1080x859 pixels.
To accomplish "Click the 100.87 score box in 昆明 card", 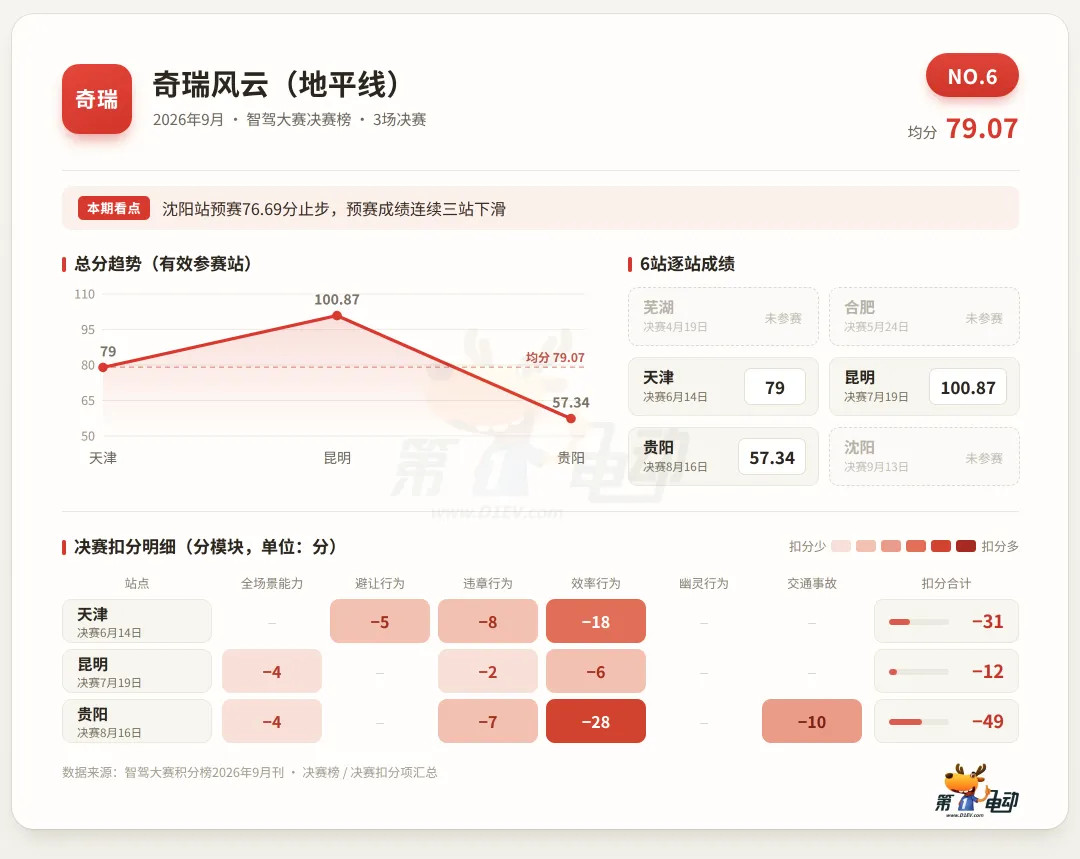I will [968, 387].
